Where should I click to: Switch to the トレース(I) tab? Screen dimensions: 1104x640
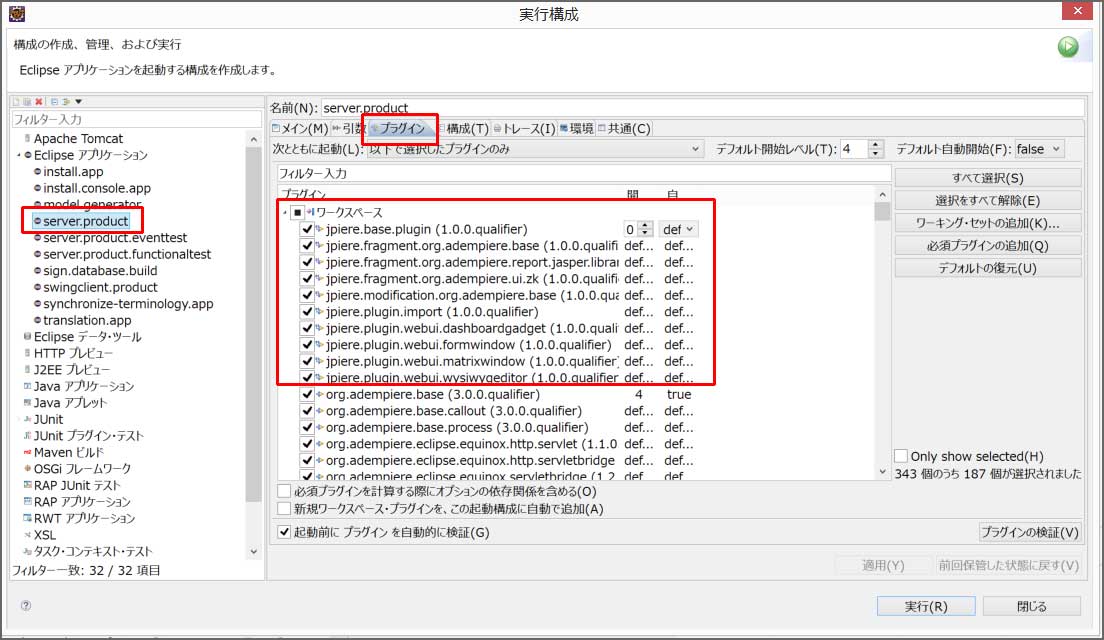[525, 129]
